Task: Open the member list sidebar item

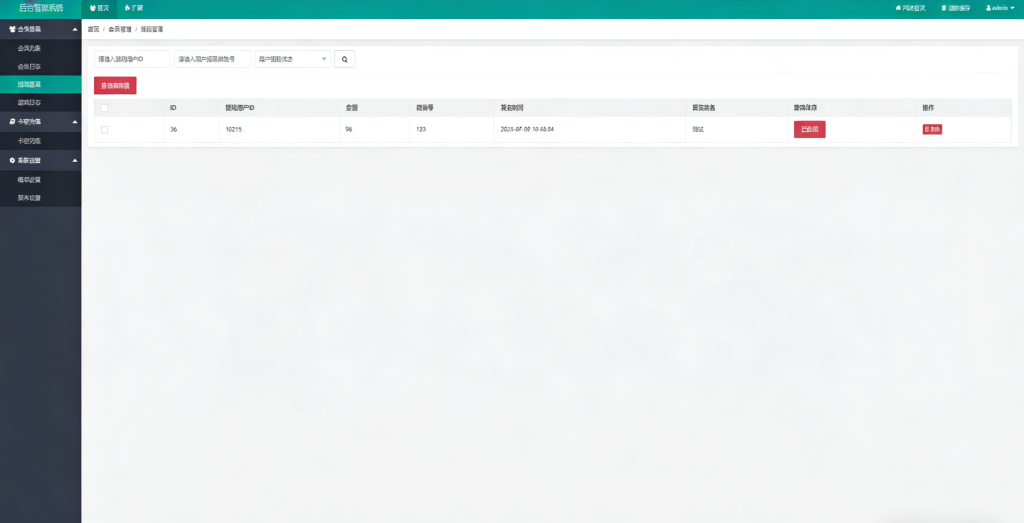Action: [x=30, y=47]
